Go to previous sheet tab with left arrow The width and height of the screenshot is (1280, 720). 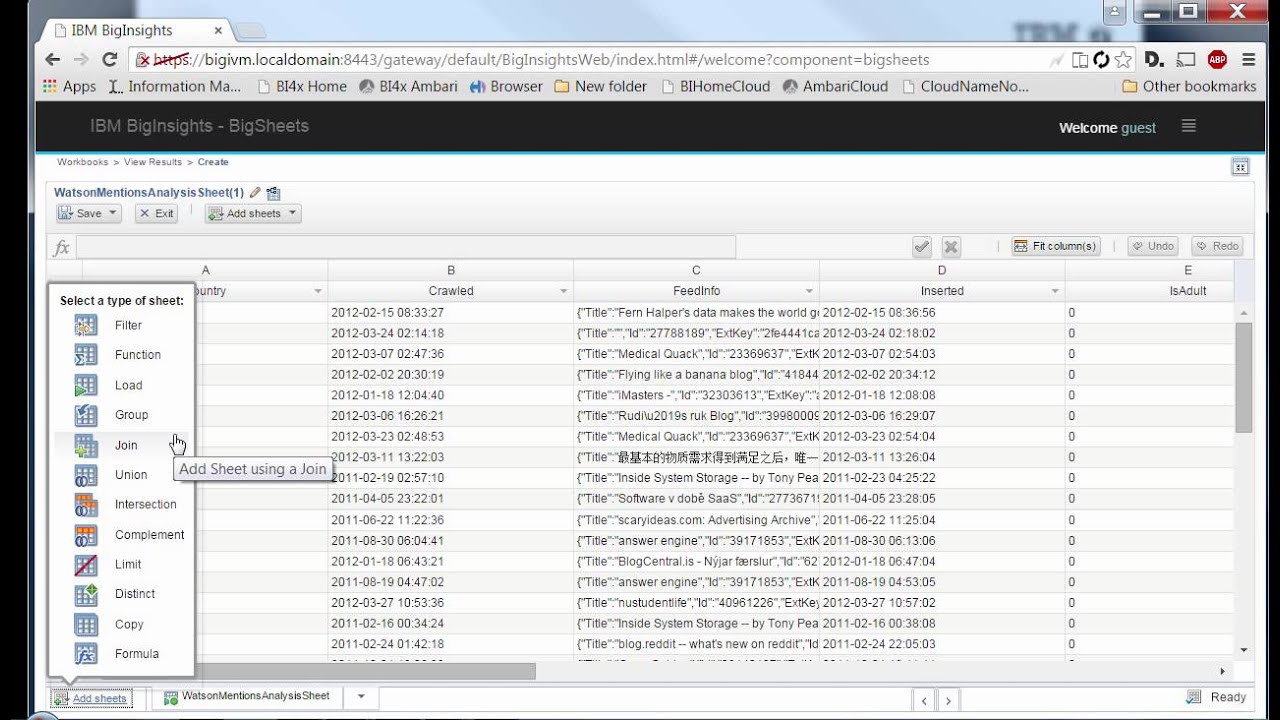click(925, 701)
